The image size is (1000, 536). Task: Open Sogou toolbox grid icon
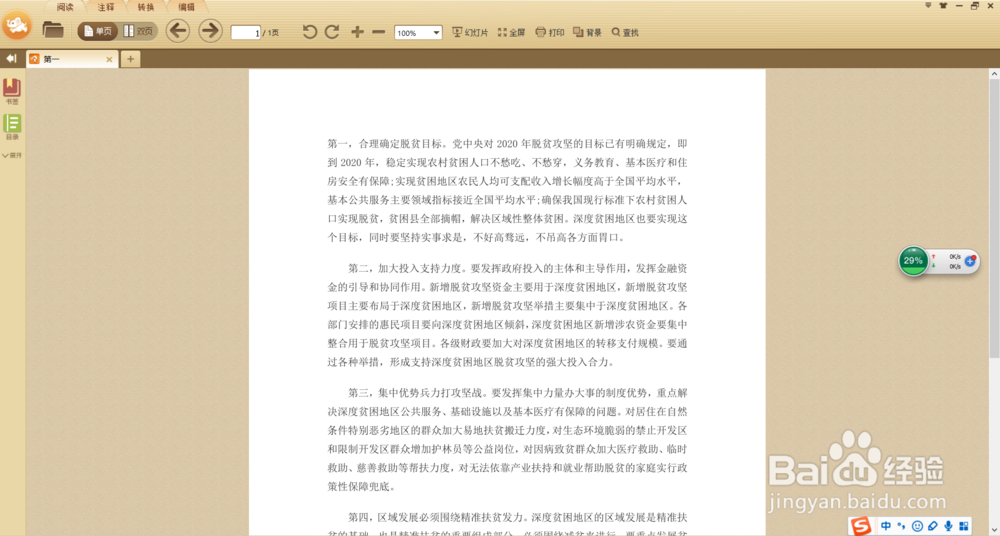[963, 526]
